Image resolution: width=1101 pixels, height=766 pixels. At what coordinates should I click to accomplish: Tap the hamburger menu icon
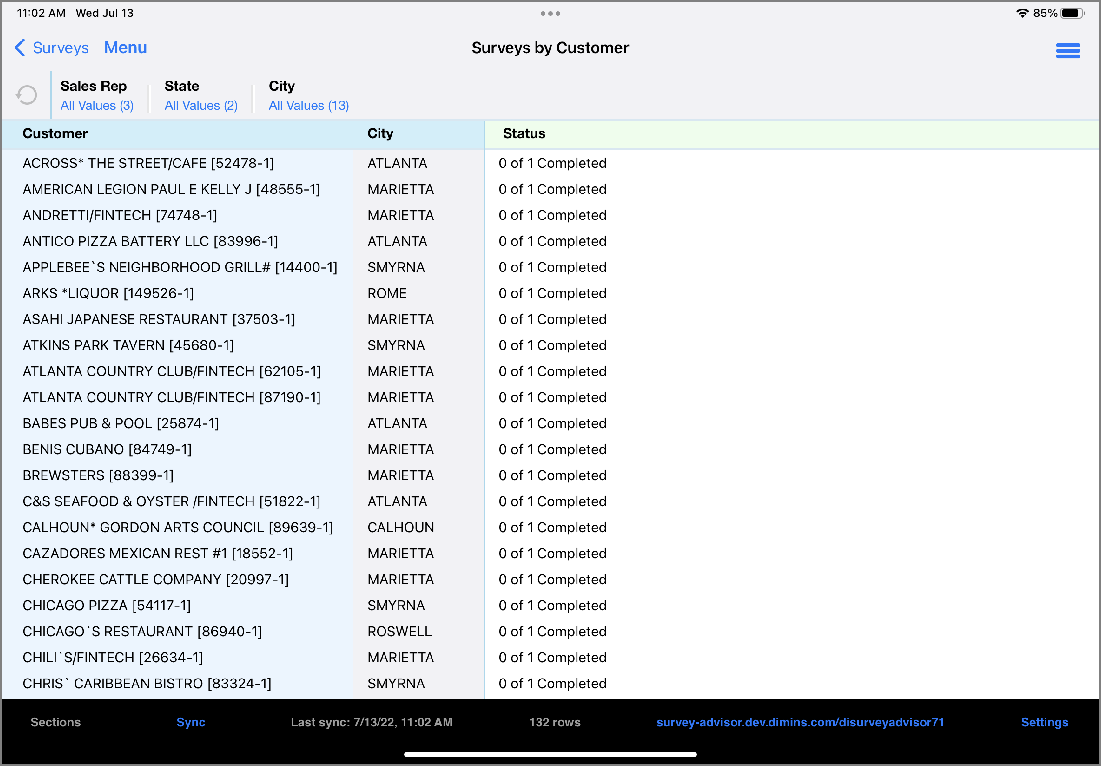coord(1067,50)
